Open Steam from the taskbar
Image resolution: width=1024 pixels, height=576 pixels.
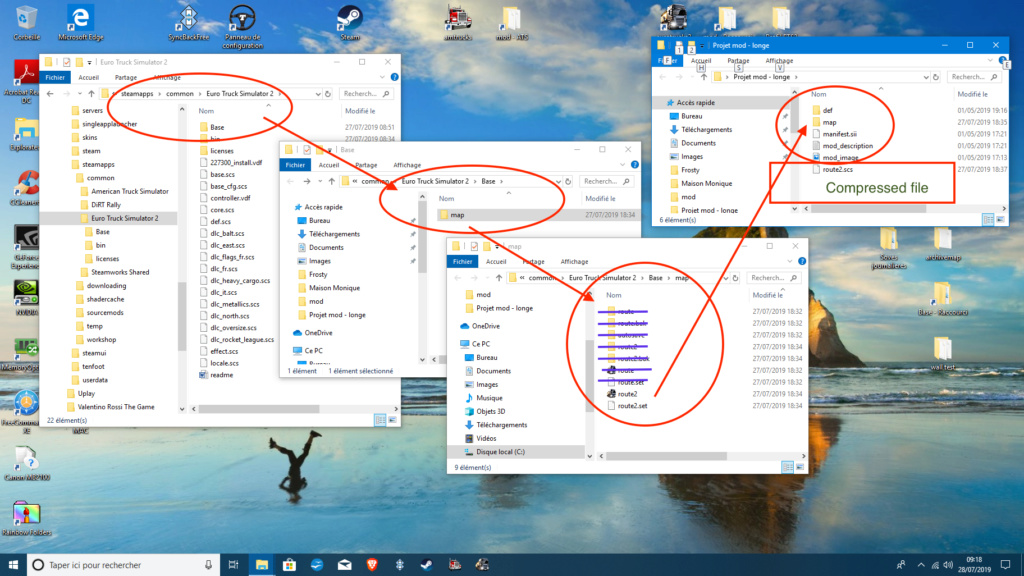427,565
